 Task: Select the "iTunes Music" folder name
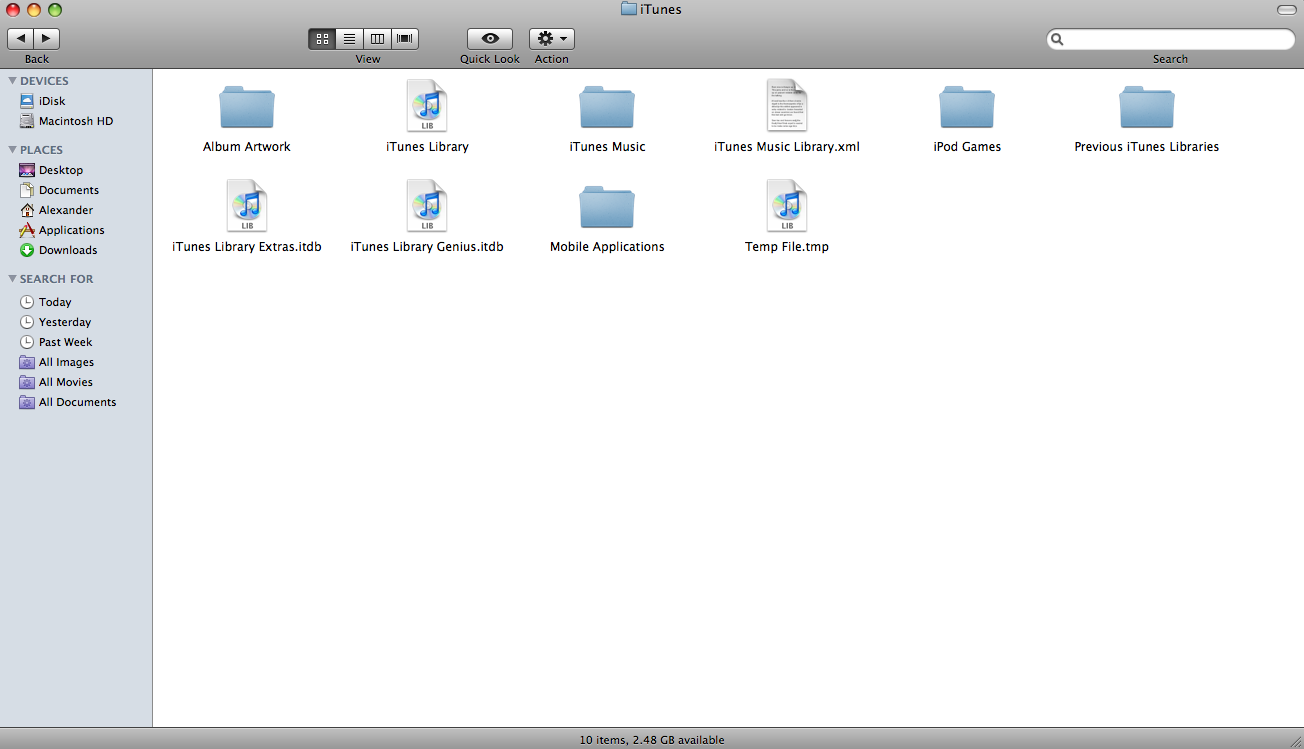[x=607, y=147]
